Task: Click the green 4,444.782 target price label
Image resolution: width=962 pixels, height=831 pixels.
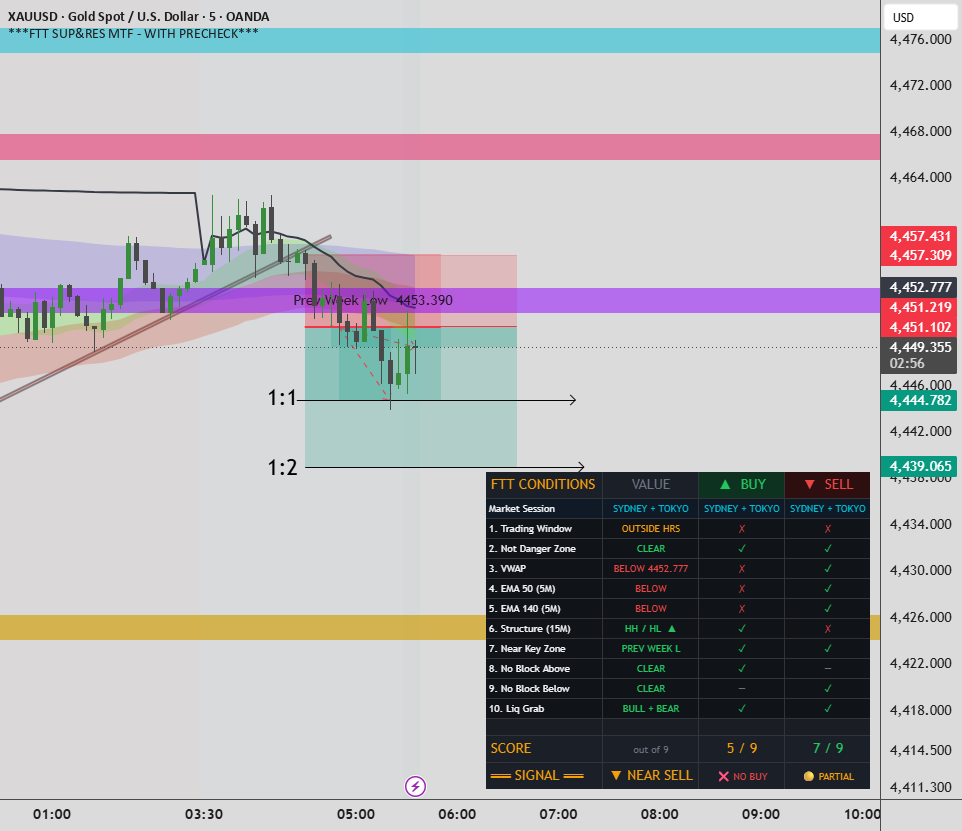Action: click(x=919, y=401)
